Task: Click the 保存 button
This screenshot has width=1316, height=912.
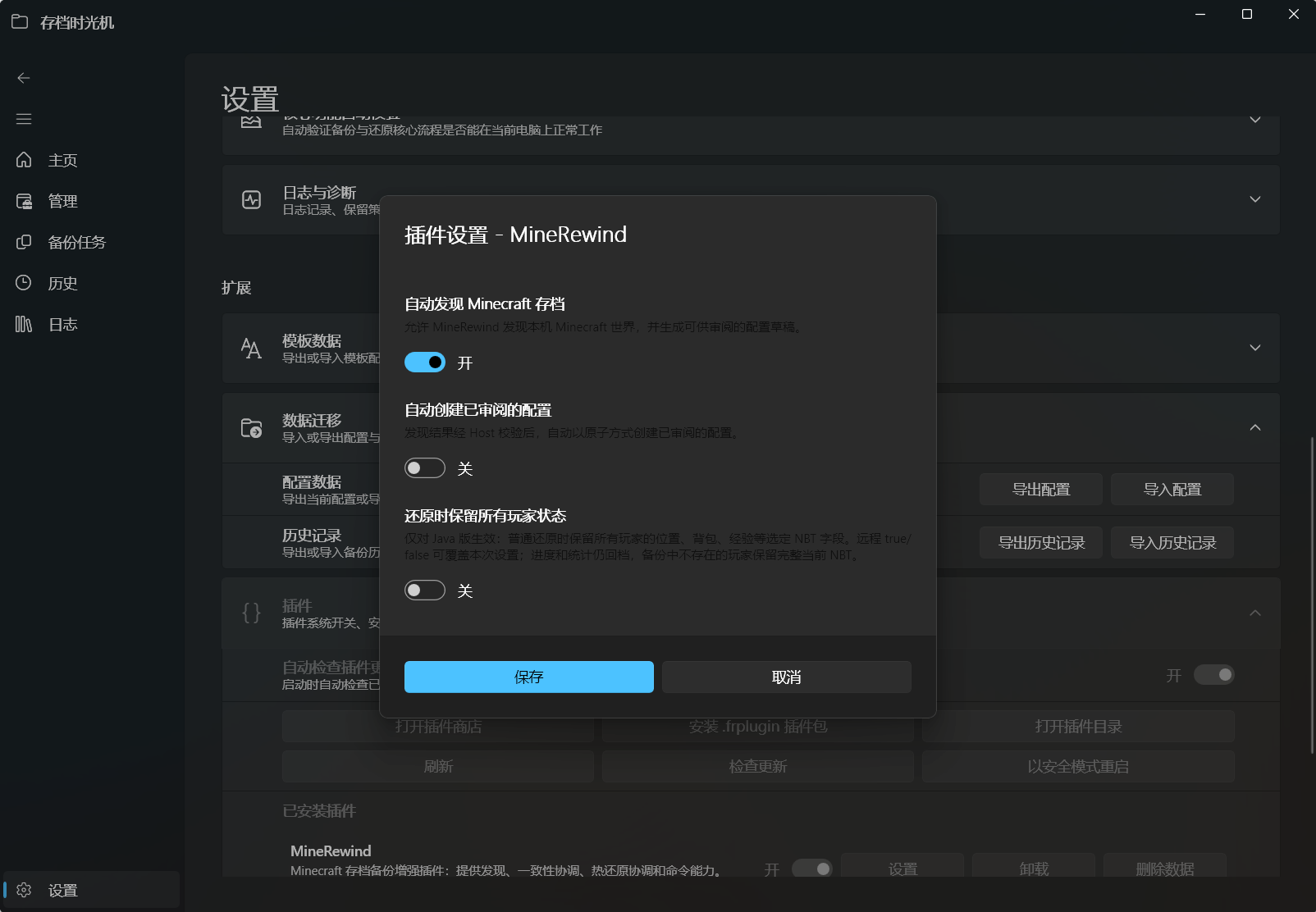Action: [x=529, y=677]
